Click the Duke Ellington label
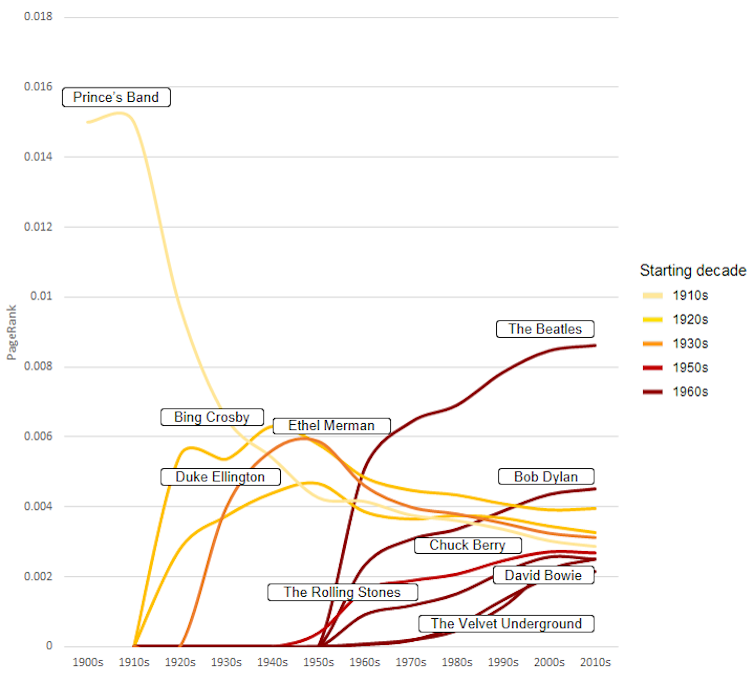The image size is (754, 683). click(x=220, y=477)
